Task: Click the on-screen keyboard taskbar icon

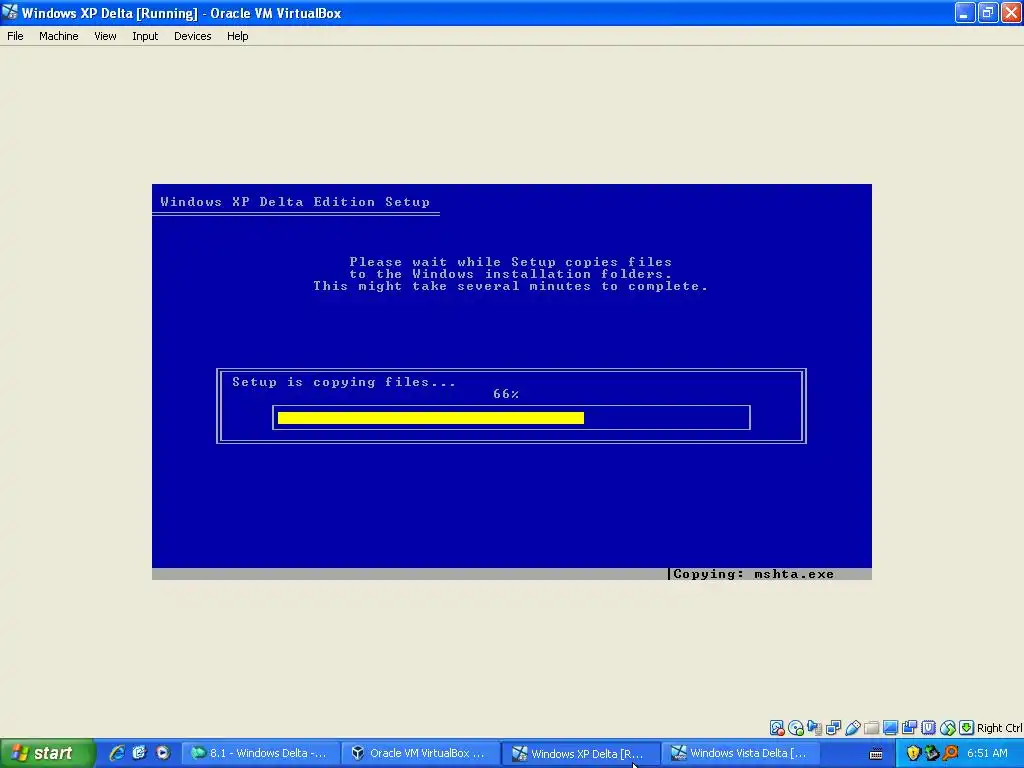Action: tap(876, 754)
